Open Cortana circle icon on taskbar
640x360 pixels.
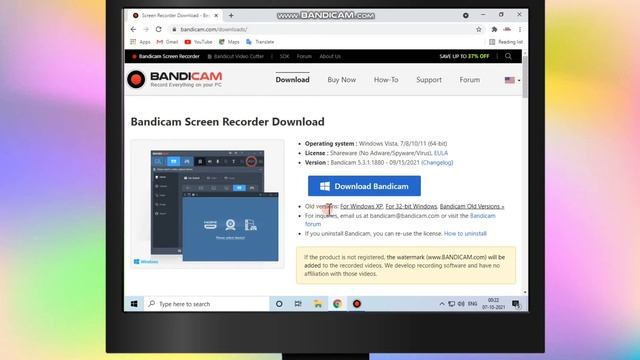279,304
